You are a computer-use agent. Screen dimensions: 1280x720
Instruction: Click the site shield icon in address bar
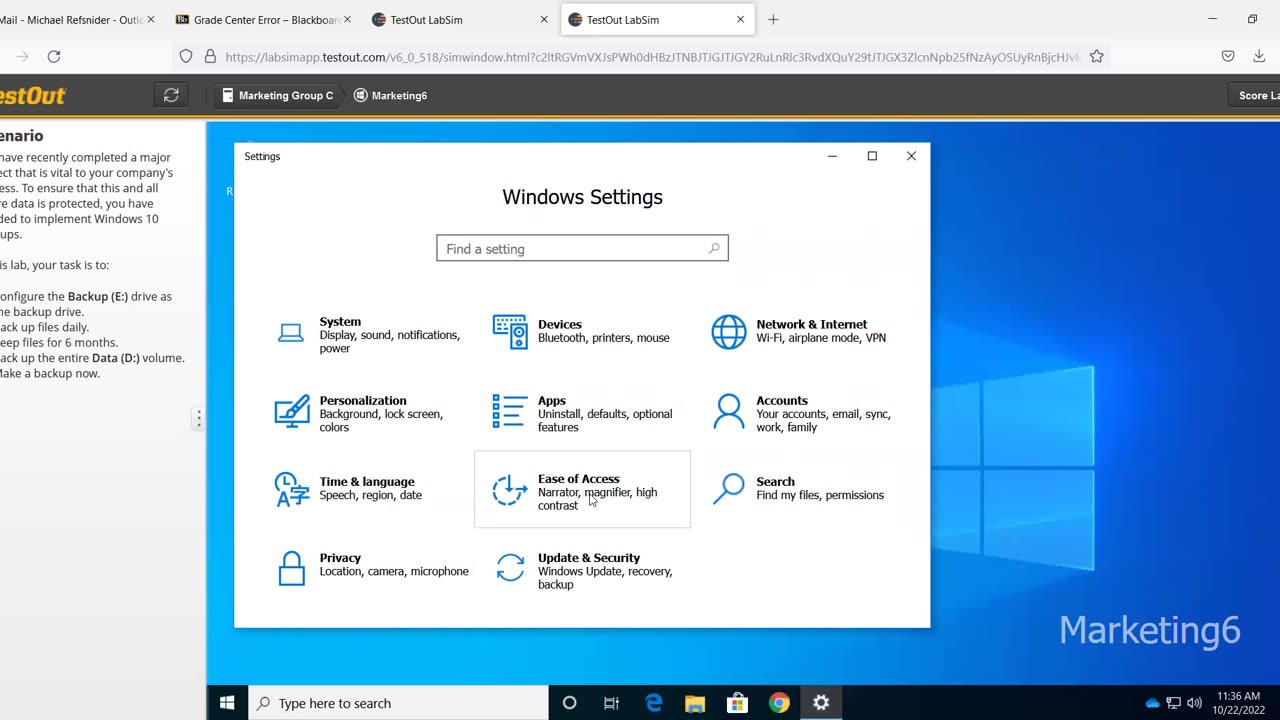pyautogui.click(x=186, y=57)
